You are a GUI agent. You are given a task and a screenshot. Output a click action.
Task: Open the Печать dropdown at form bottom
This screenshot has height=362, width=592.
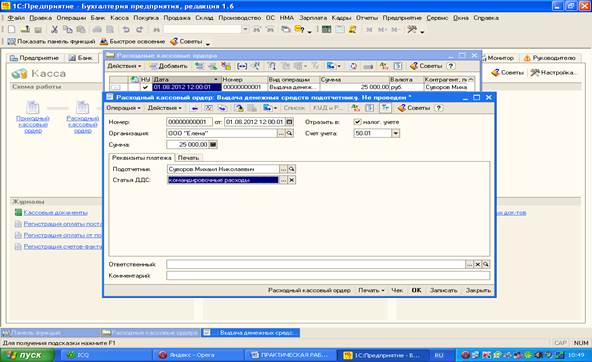tap(371, 290)
